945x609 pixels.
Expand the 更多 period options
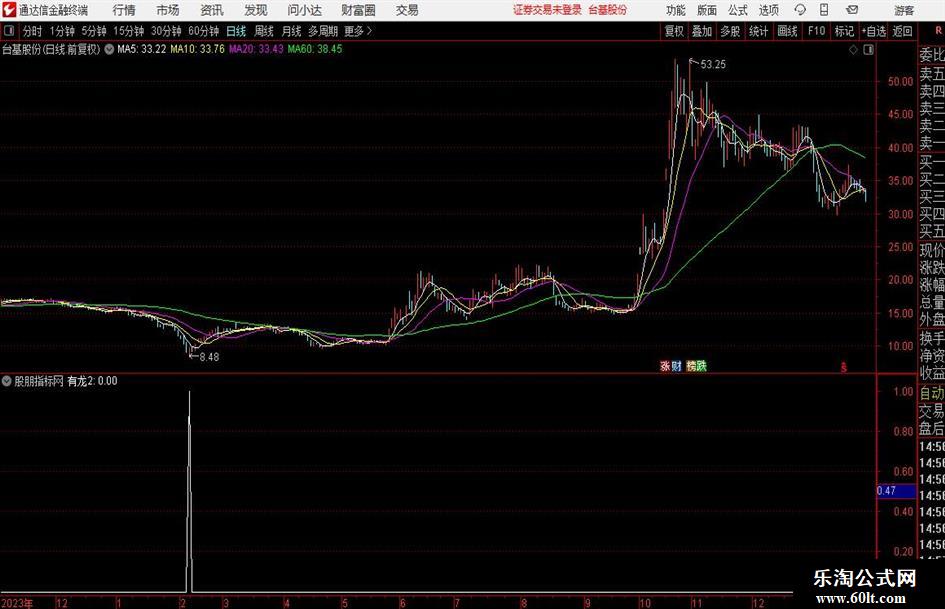click(358, 31)
